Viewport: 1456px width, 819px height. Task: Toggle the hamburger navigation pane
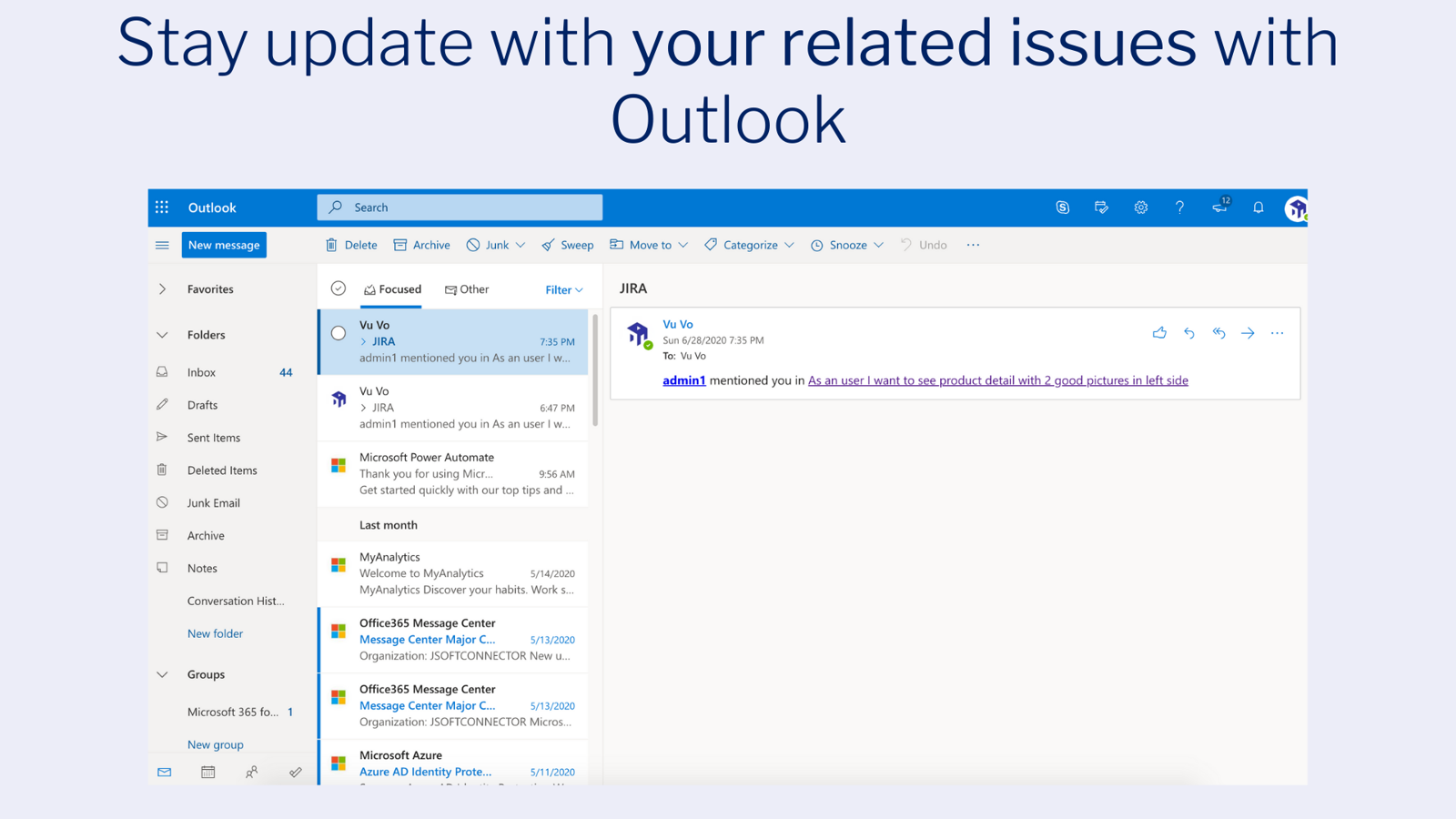[162, 245]
